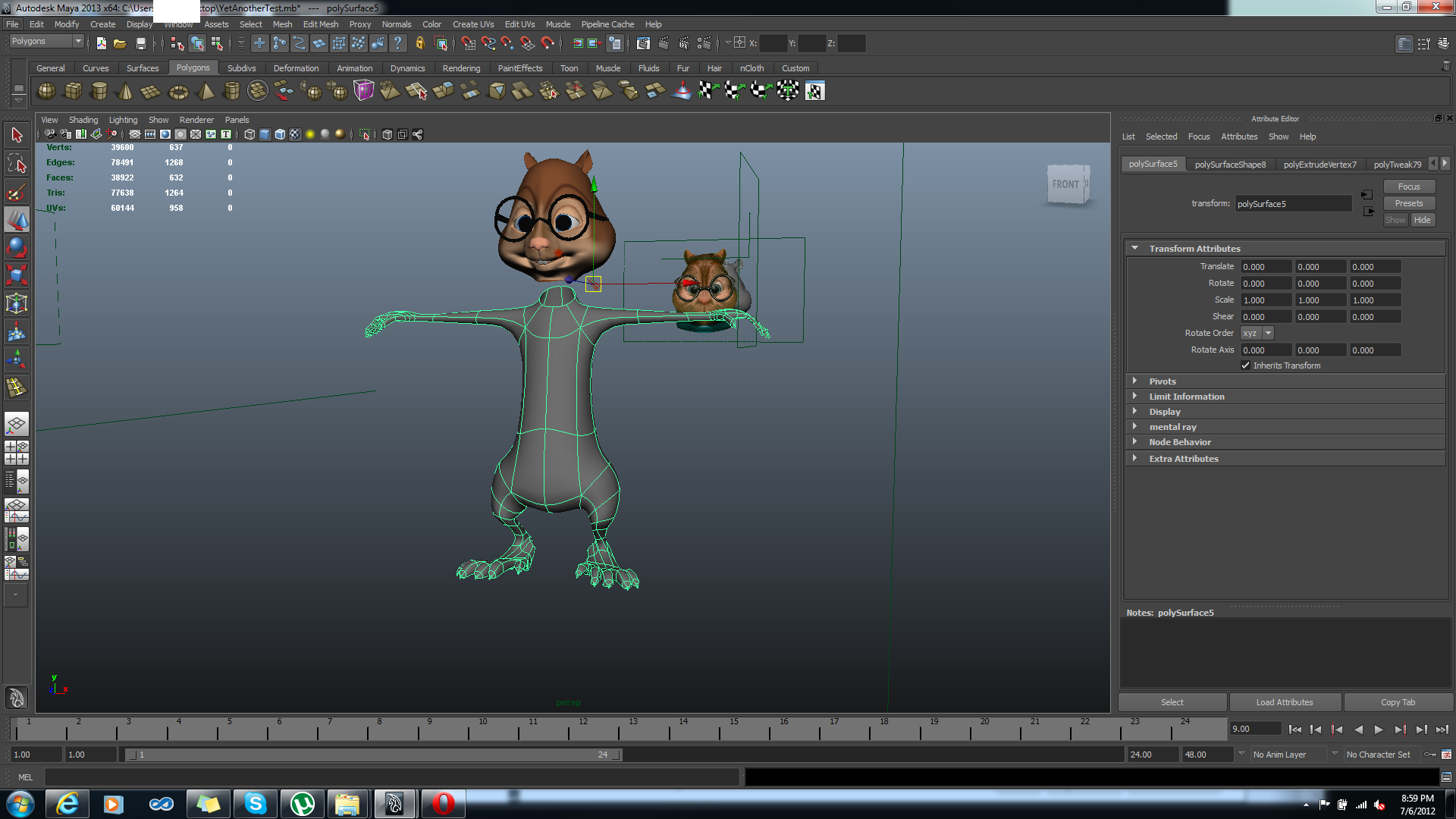Switch to the Animation shelf tab

point(354,68)
